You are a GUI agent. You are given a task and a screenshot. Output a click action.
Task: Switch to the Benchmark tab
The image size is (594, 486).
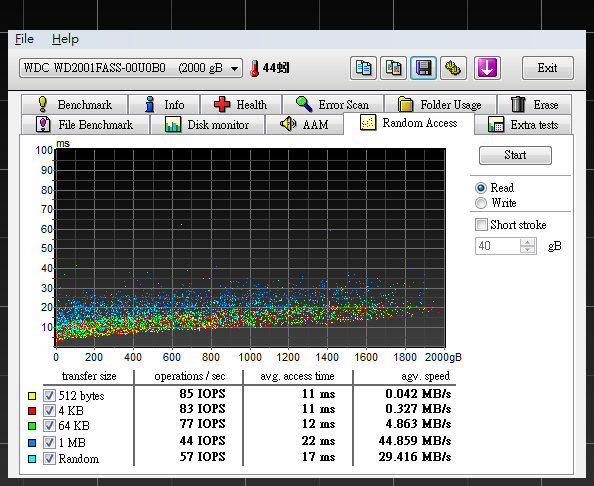(75, 104)
